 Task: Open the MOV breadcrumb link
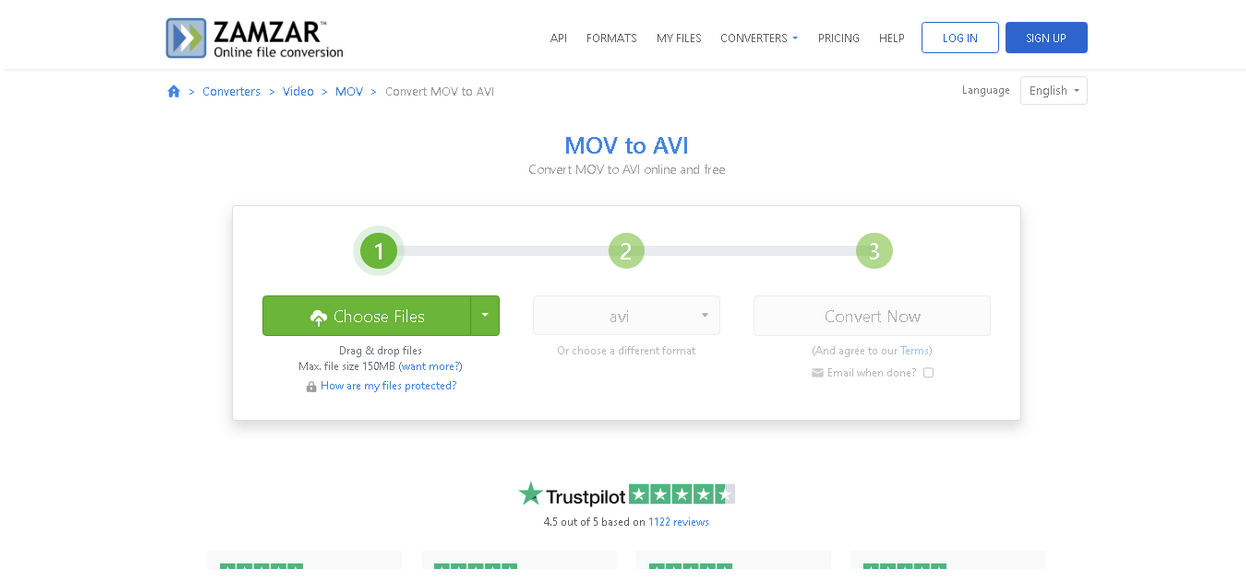349,91
